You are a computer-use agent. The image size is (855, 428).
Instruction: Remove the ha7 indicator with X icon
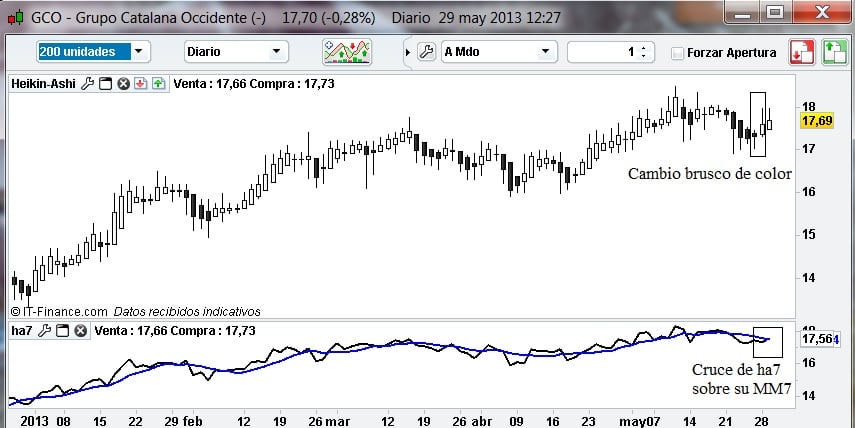coord(81,330)
